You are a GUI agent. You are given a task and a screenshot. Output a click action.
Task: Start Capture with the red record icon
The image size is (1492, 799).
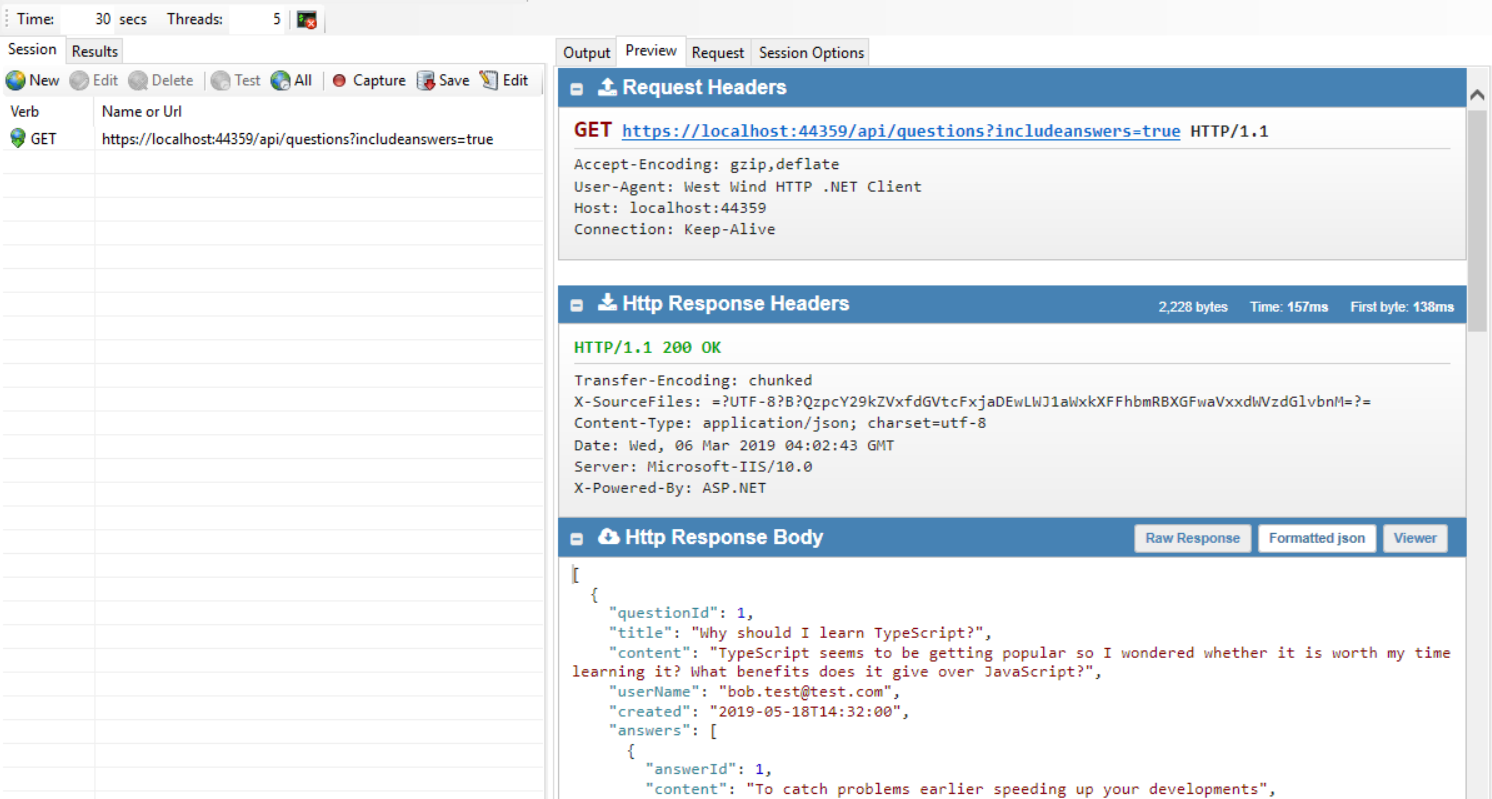(x=339, y=81)
